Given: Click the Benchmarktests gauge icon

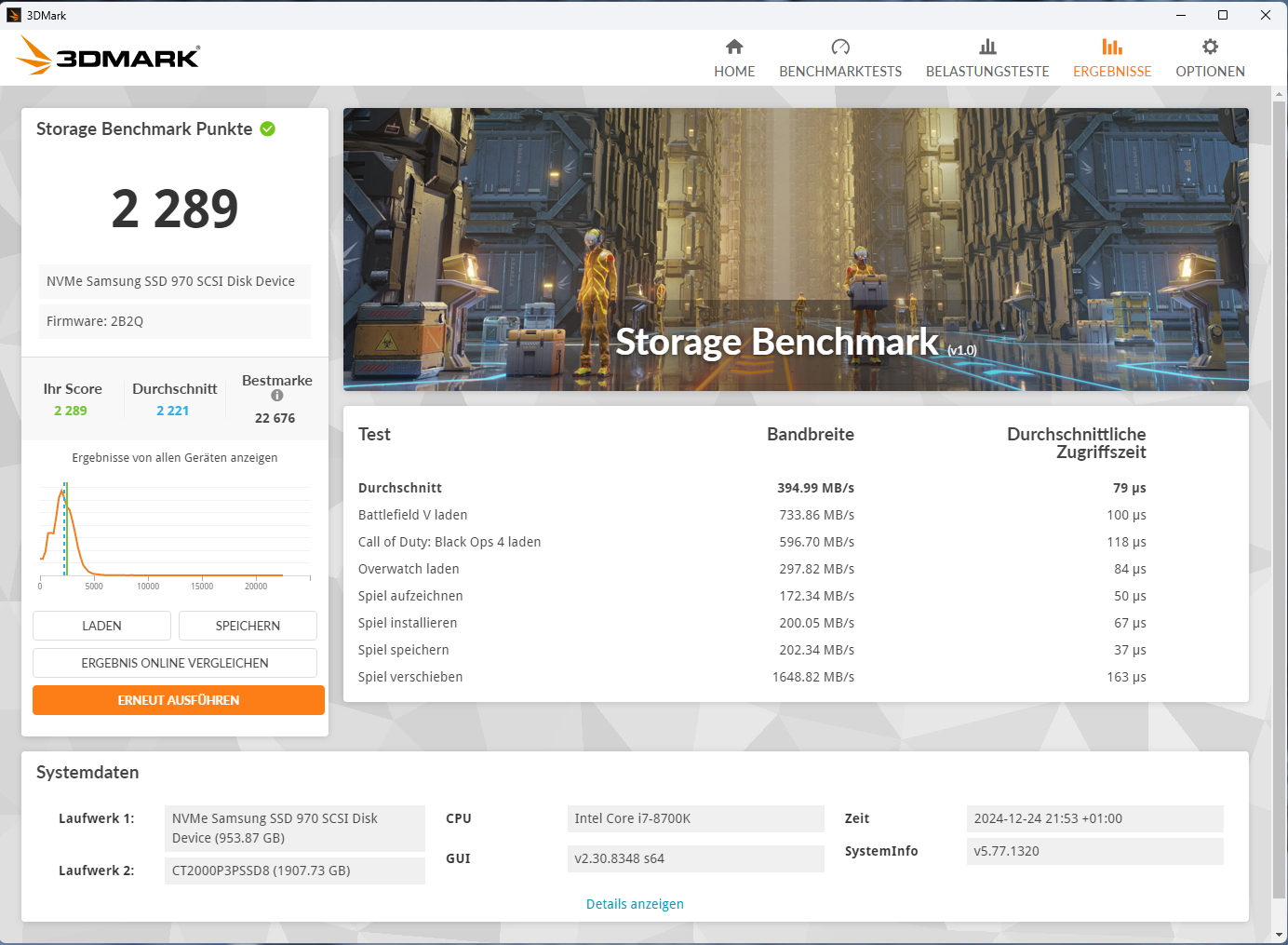Looking at the screenshot, I should 840,47.
